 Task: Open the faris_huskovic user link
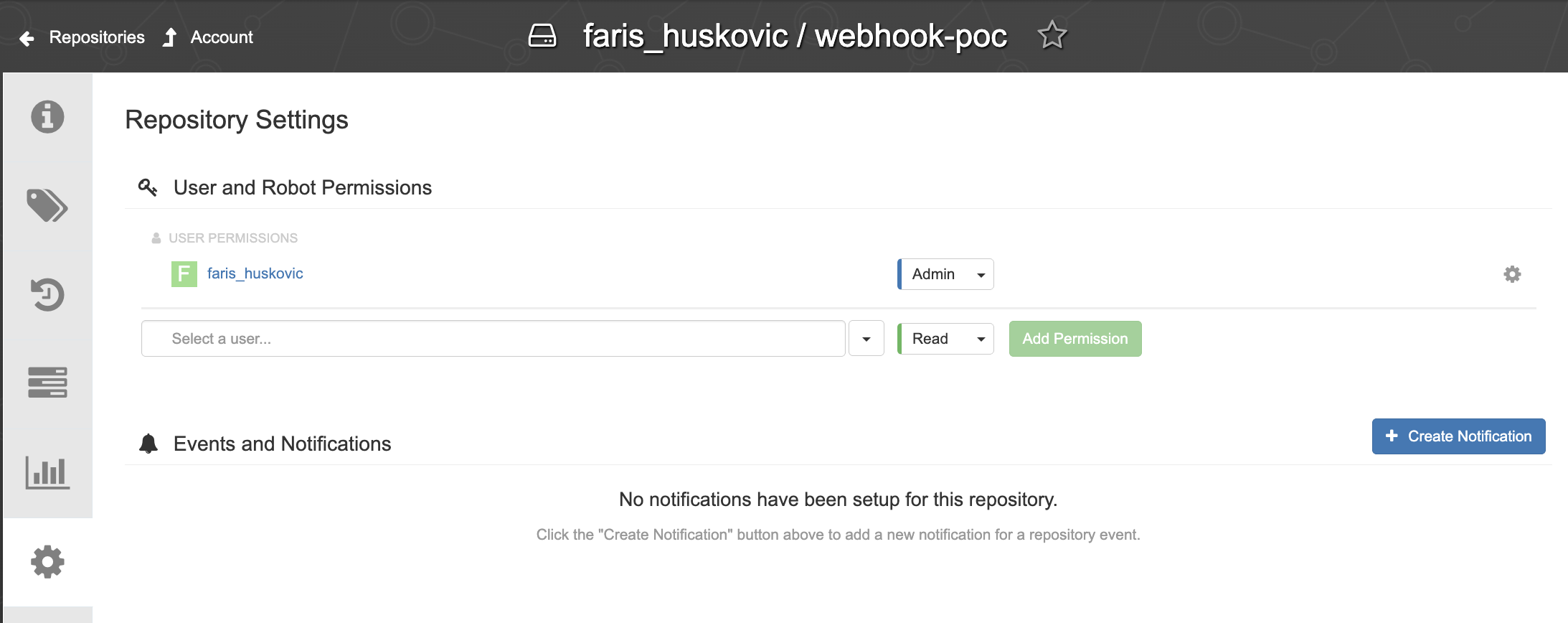pyautogui.click(x=255, y=273)
